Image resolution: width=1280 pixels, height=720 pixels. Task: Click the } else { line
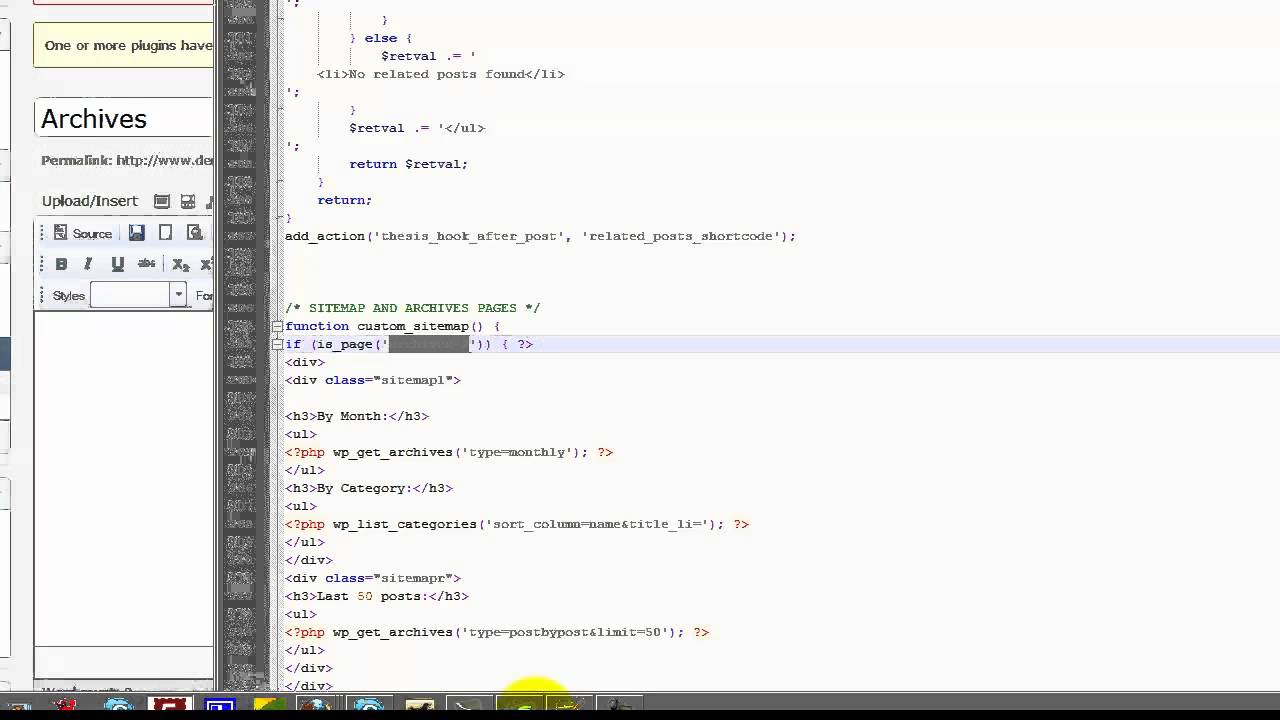[x=381, y=38]
